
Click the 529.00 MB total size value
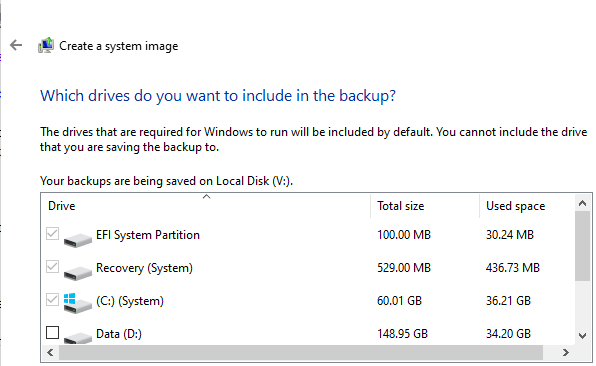(404, 268)
